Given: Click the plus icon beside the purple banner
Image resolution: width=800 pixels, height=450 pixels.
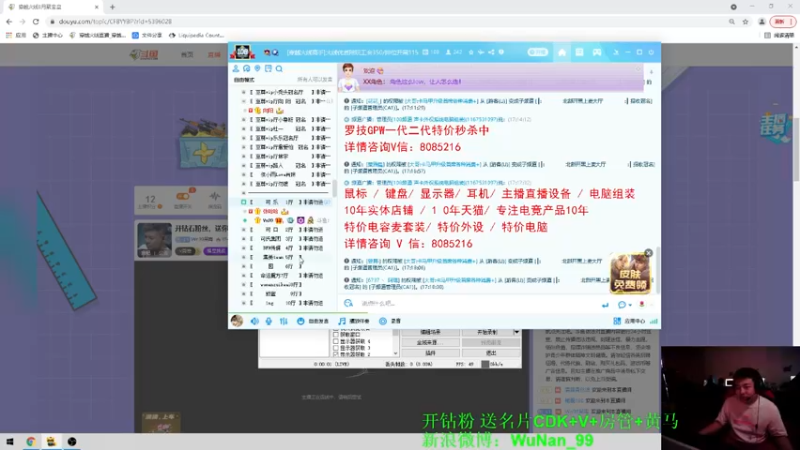Looking at the screenshot, I should coord(651,72).
